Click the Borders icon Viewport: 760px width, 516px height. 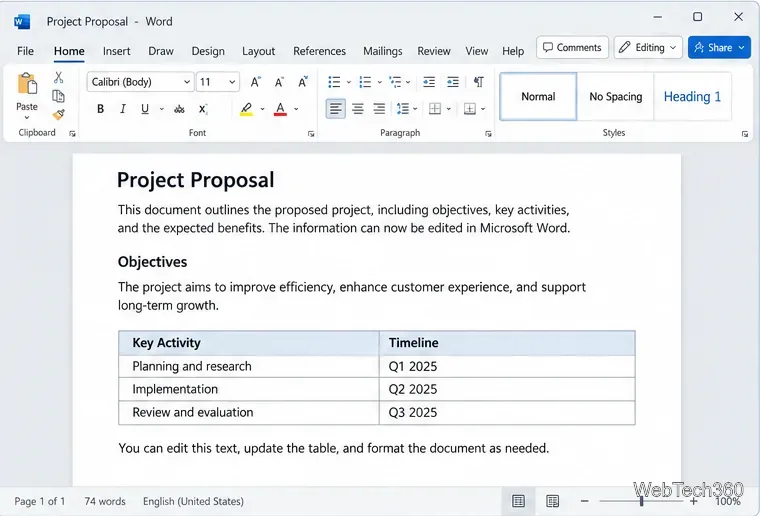click(x=470, y=109)
